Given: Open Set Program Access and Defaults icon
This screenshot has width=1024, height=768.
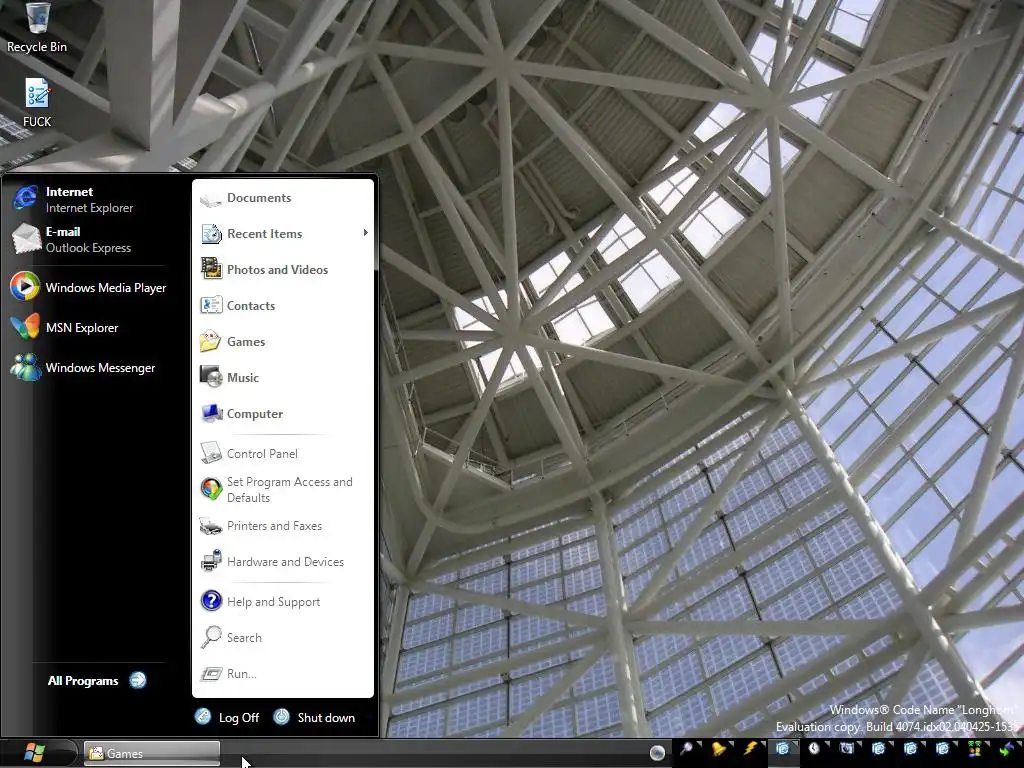Looking at the screenshot, I should click(x=211, y=489).
